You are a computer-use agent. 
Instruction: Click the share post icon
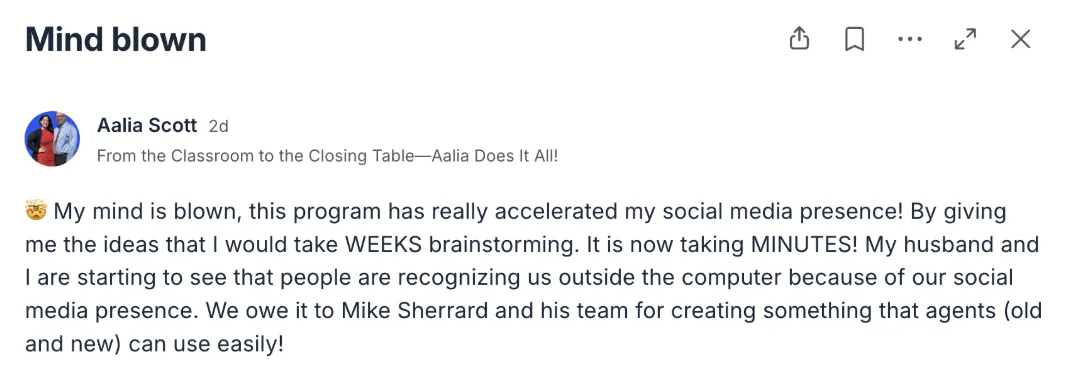coord(799,39)
